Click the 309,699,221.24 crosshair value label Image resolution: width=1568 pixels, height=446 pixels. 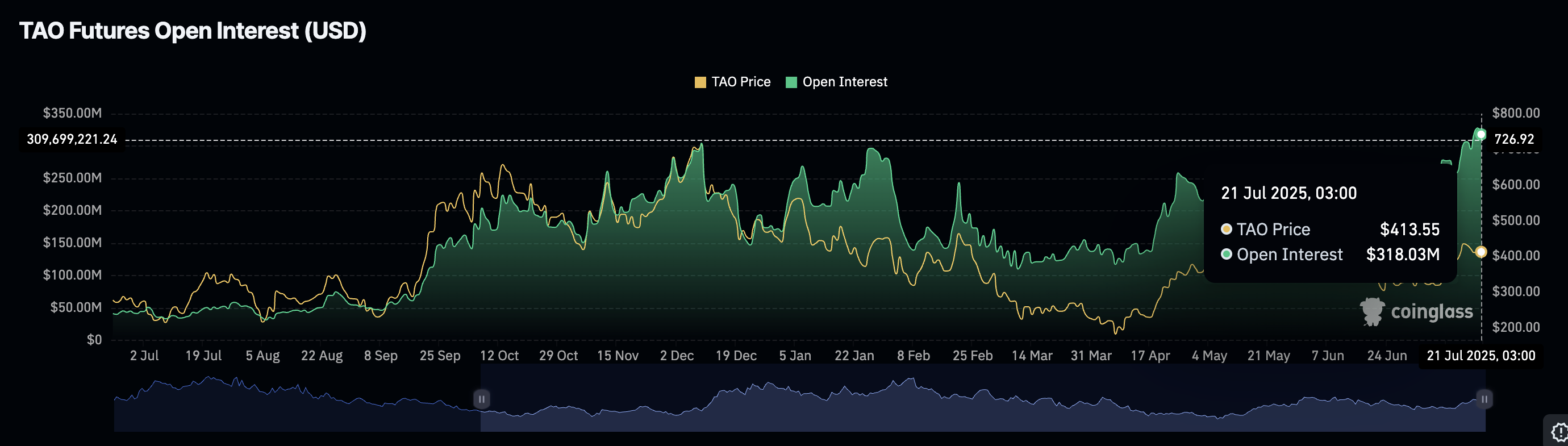[72, 139]
